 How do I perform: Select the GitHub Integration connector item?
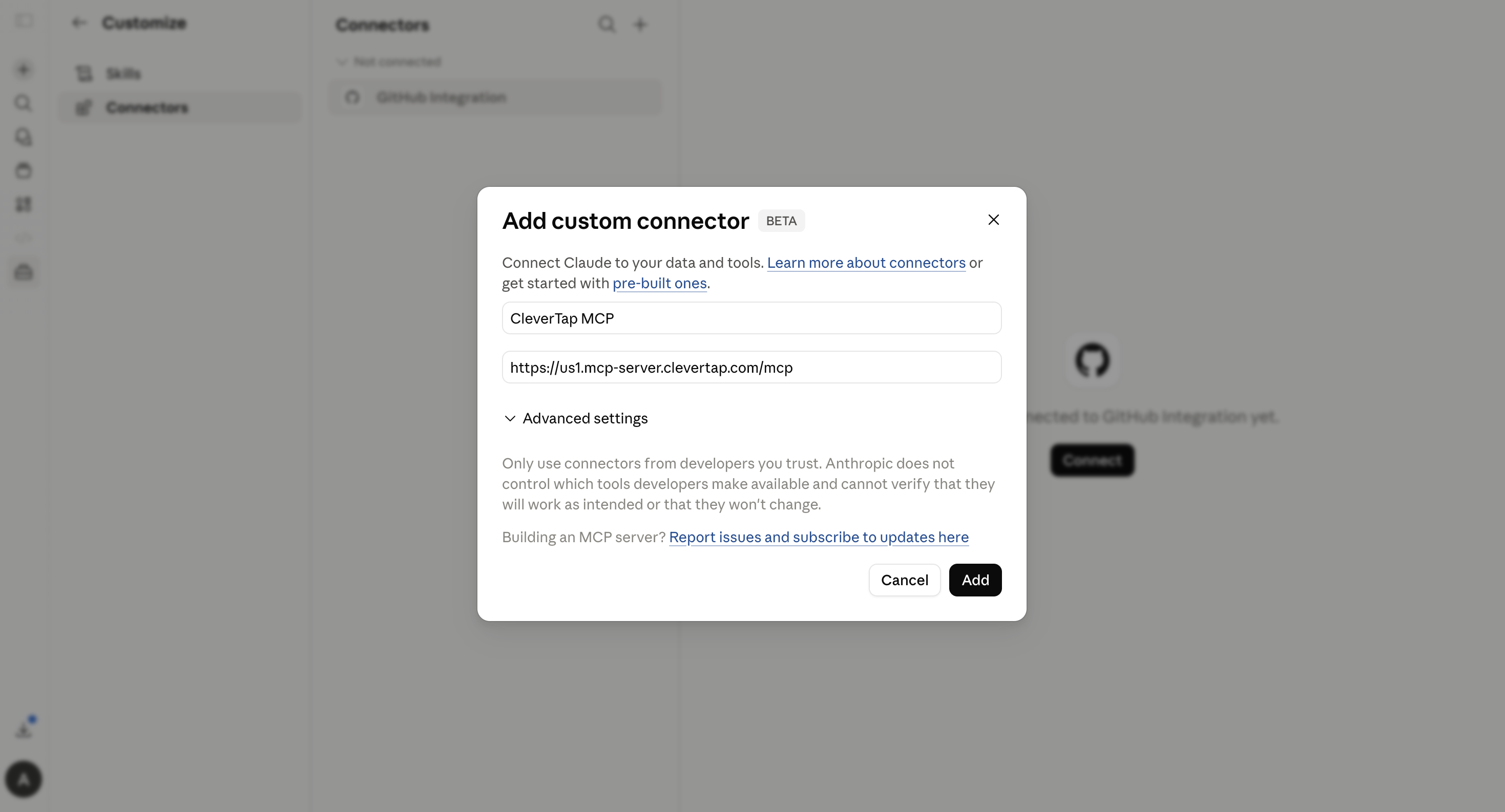tap(495, 97)
